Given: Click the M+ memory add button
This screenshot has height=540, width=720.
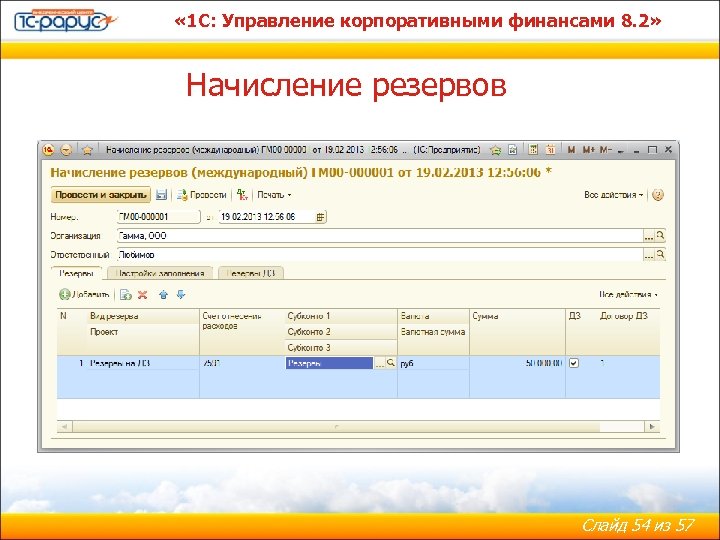Looking at the screenshot, I should click(589, 150).
